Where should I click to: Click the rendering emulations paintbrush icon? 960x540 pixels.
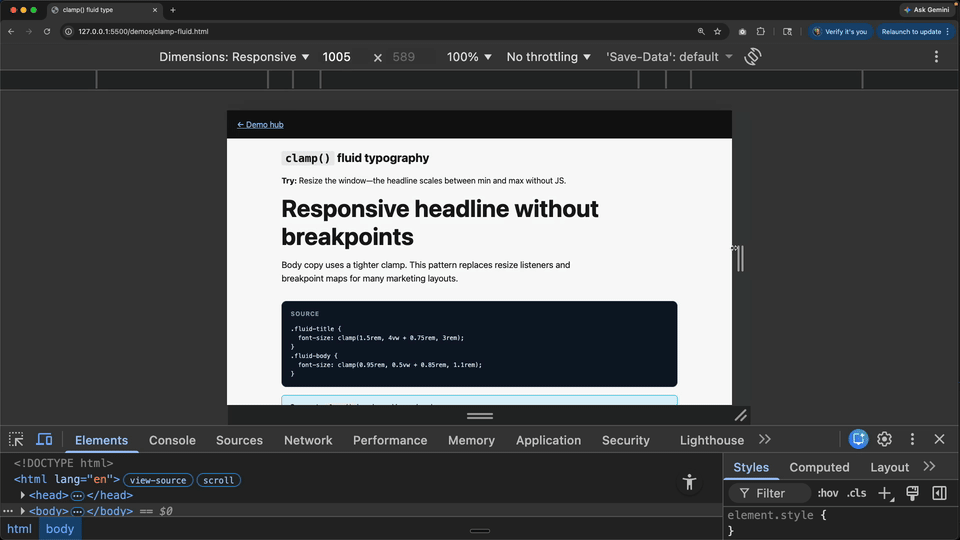click(912, 493)
